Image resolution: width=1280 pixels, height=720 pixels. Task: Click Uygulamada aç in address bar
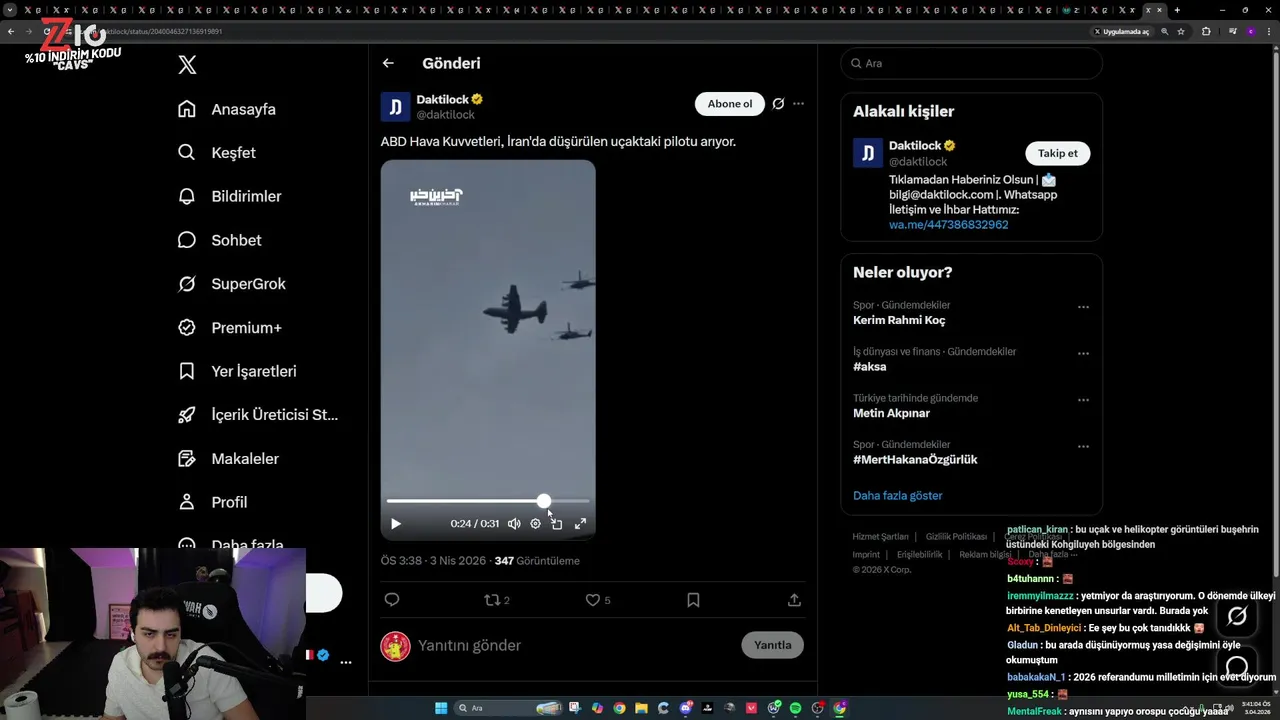click(1121, 31)
